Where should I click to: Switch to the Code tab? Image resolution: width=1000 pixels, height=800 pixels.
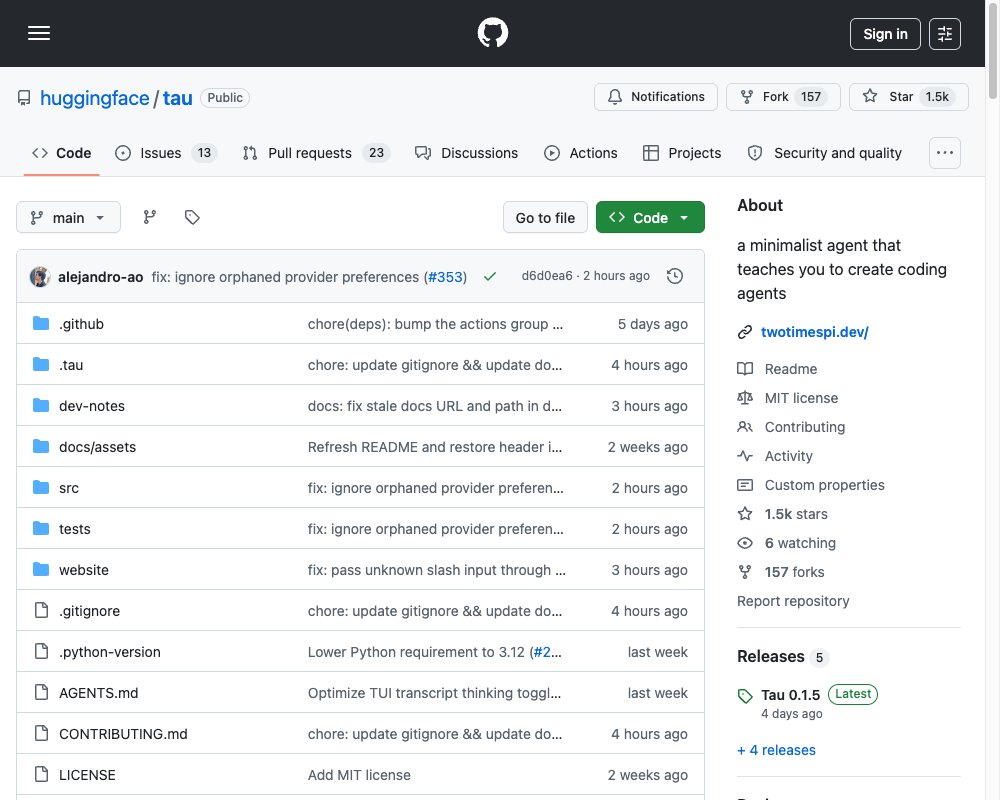(62, 153)
